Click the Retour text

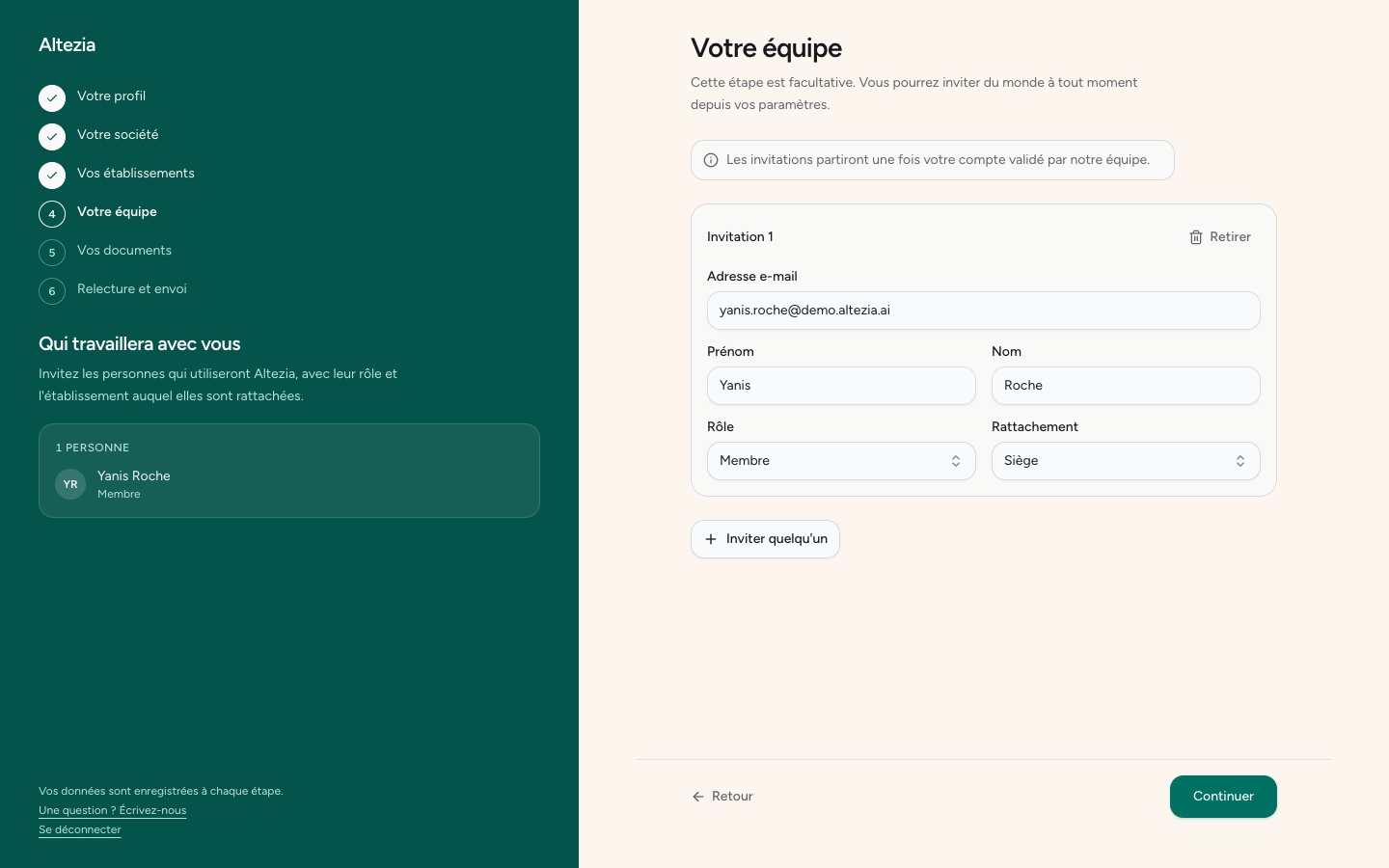click(x=732, y=797)
